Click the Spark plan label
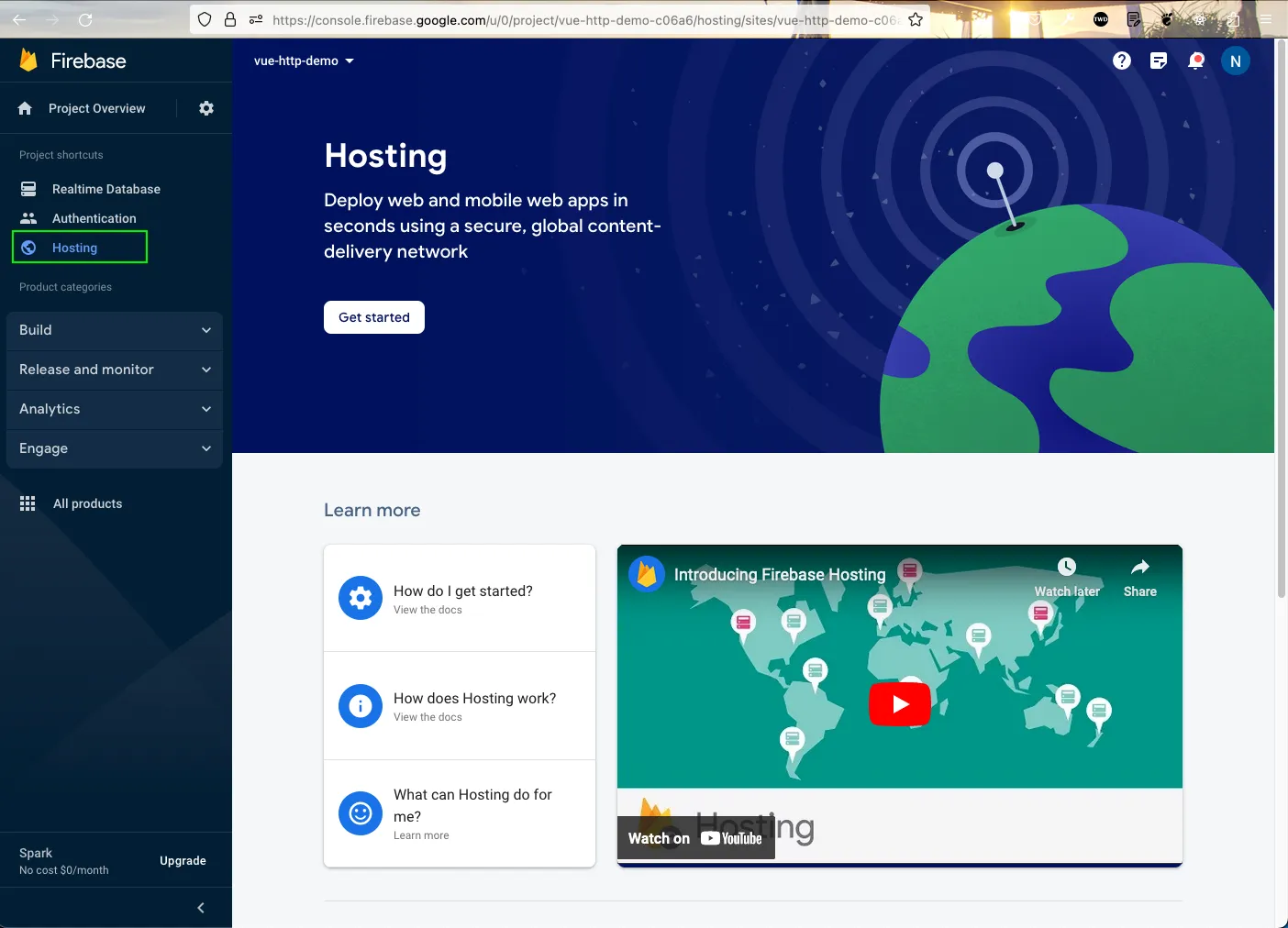The width and height of the screenshot is (1288, 928). click(36, 853)
